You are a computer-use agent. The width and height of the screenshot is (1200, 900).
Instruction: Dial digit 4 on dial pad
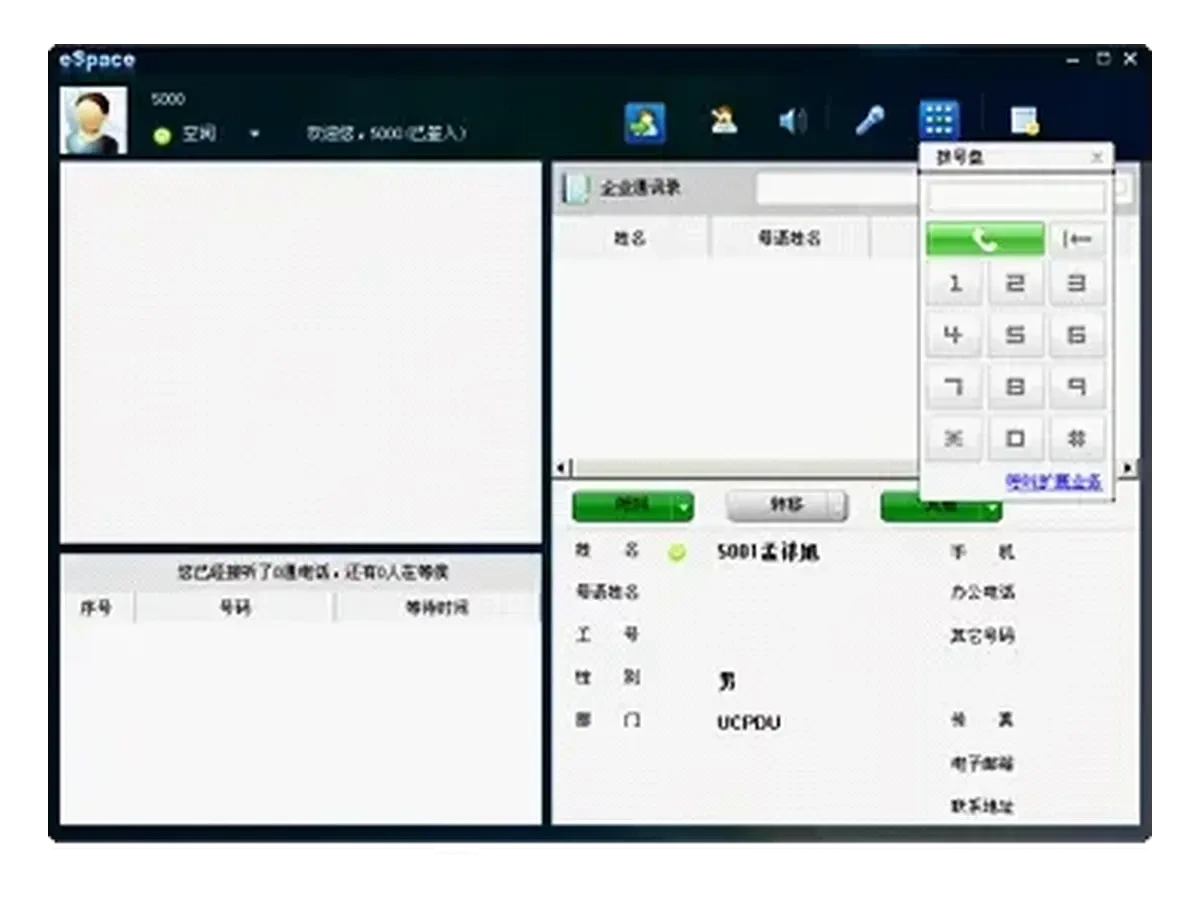tap(954, 335)
